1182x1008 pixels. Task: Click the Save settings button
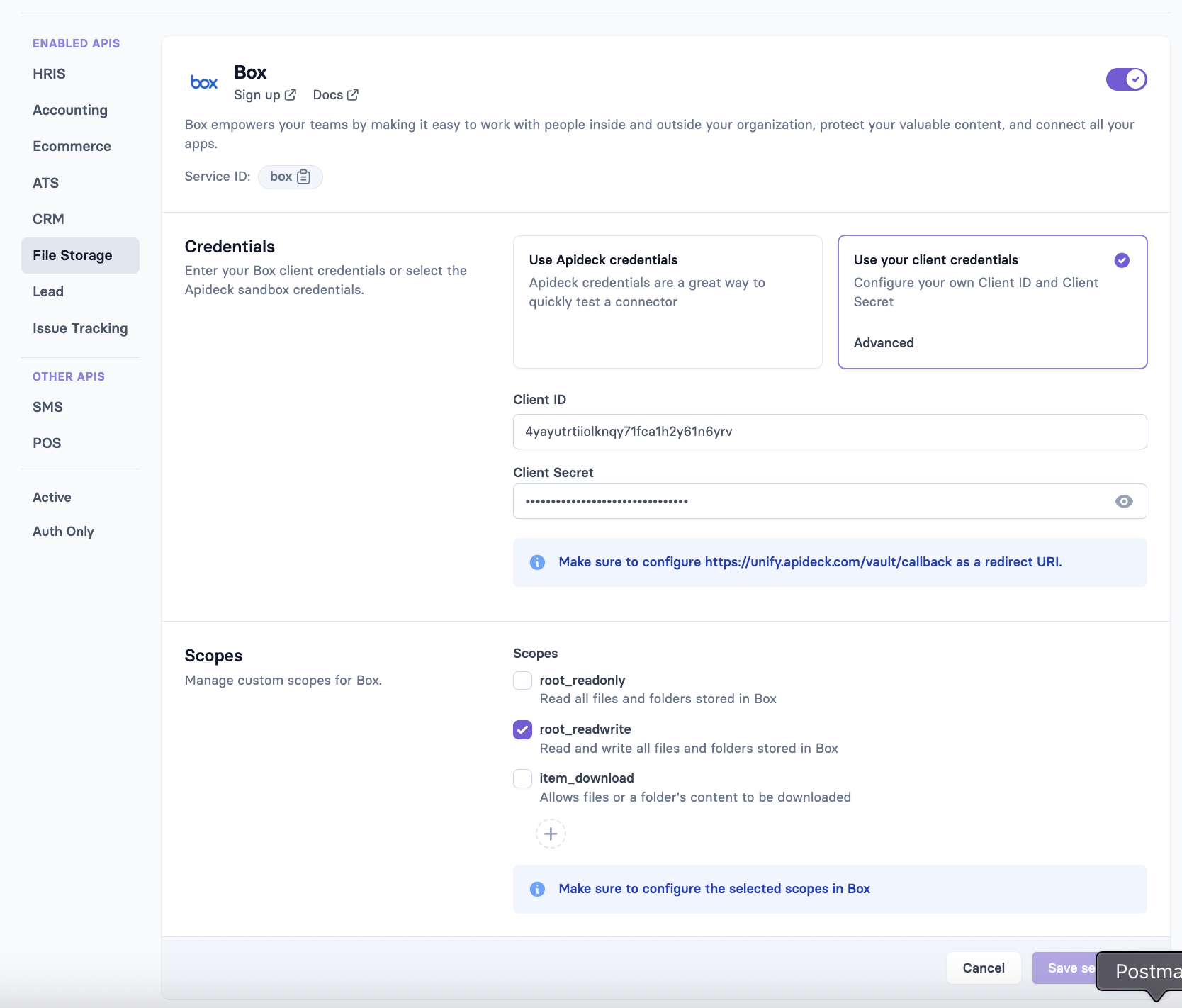tap(1064, 968)
